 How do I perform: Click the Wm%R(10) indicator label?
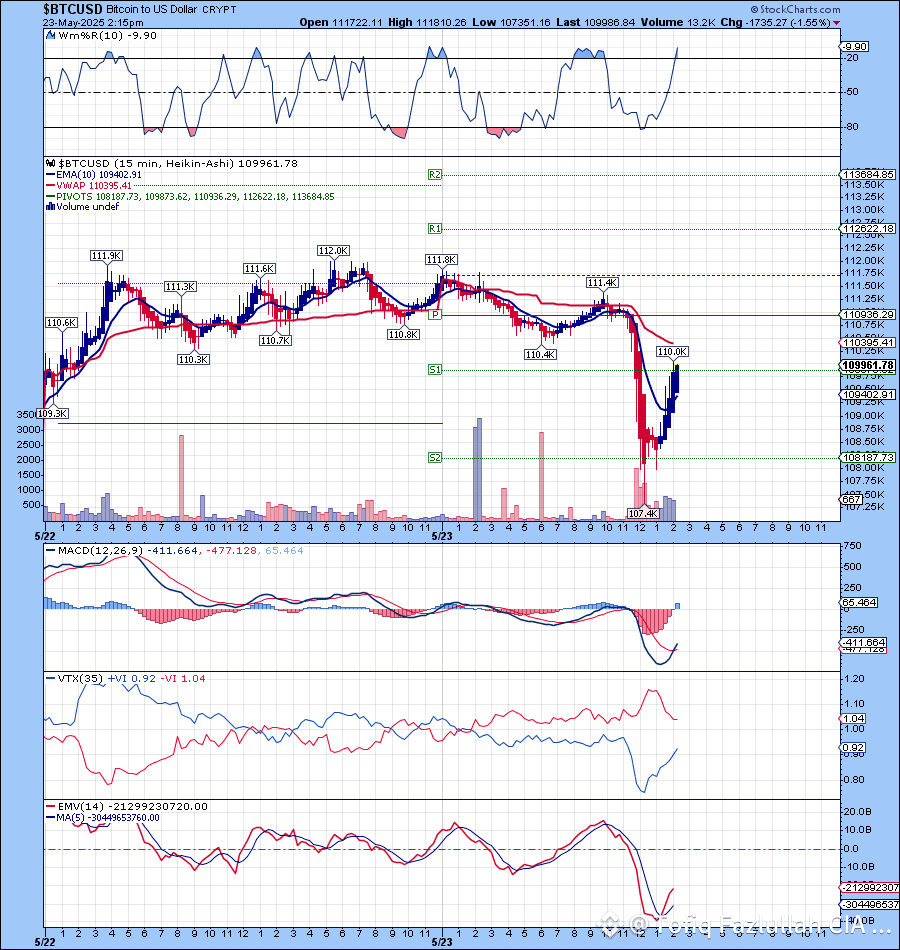90,36
